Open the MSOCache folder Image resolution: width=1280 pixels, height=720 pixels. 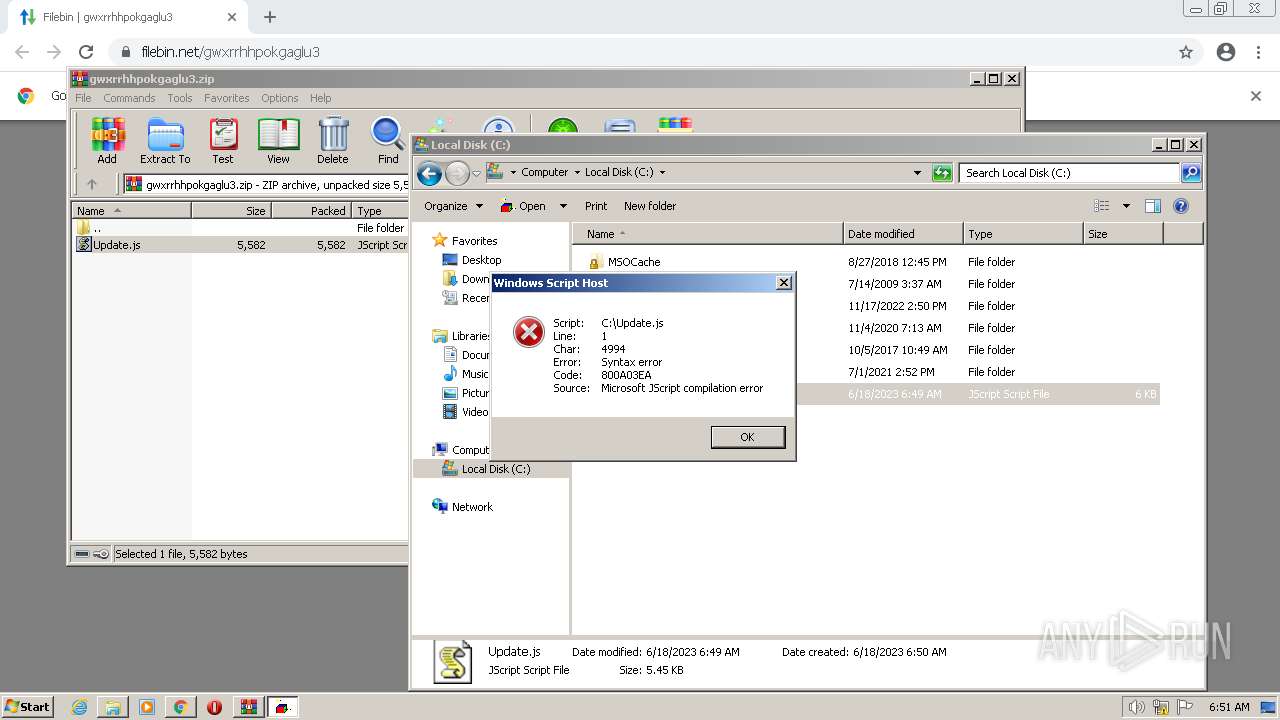pyautogui.click(x=634, y=262)
